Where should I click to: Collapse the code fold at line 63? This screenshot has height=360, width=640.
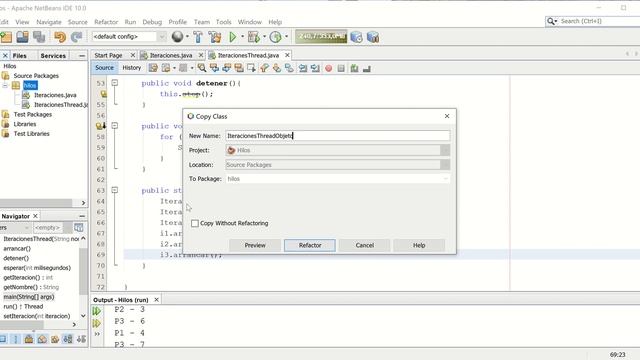[x=115, y=190]
